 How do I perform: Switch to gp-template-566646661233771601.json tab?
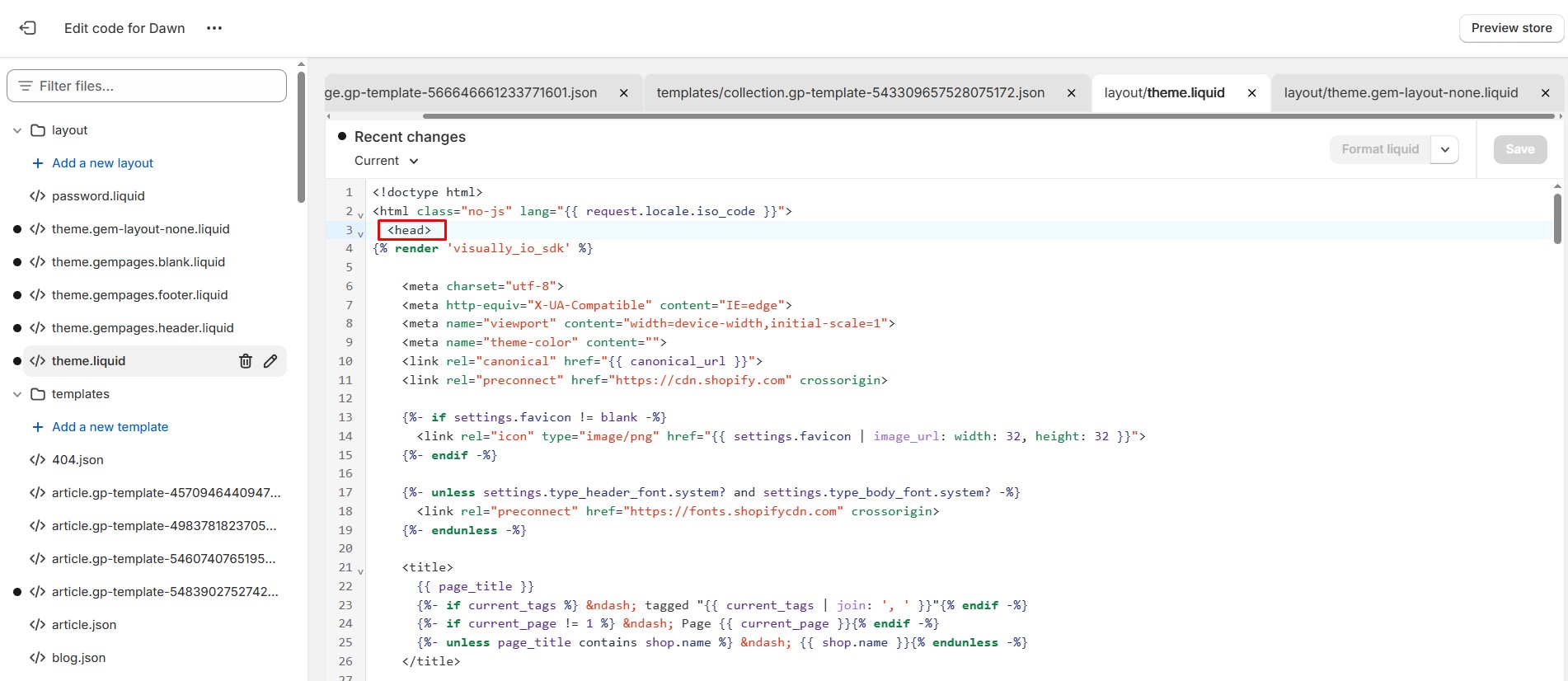tap(461, 92)
